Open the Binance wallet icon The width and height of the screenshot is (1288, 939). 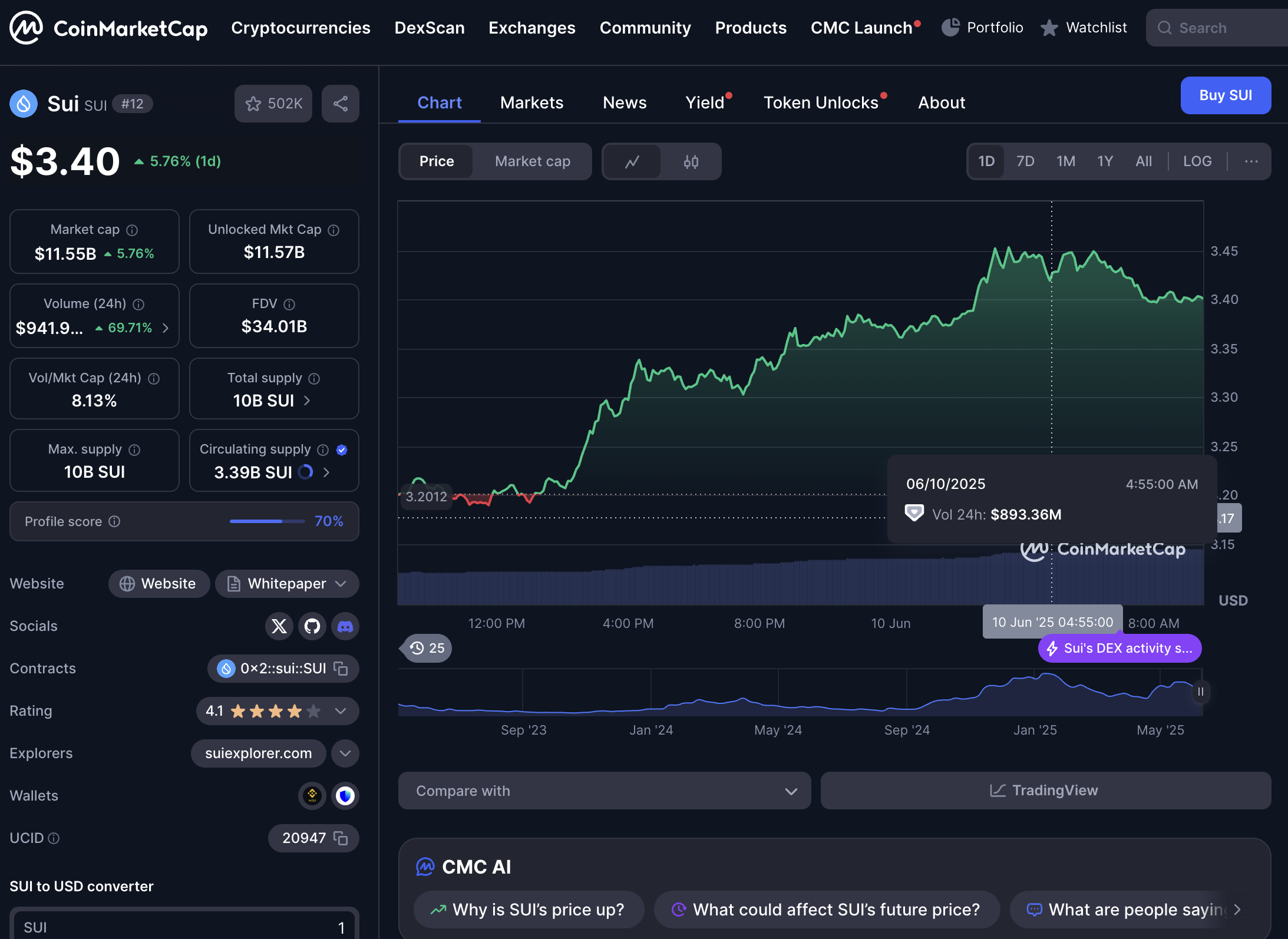(x=312, y=796)
